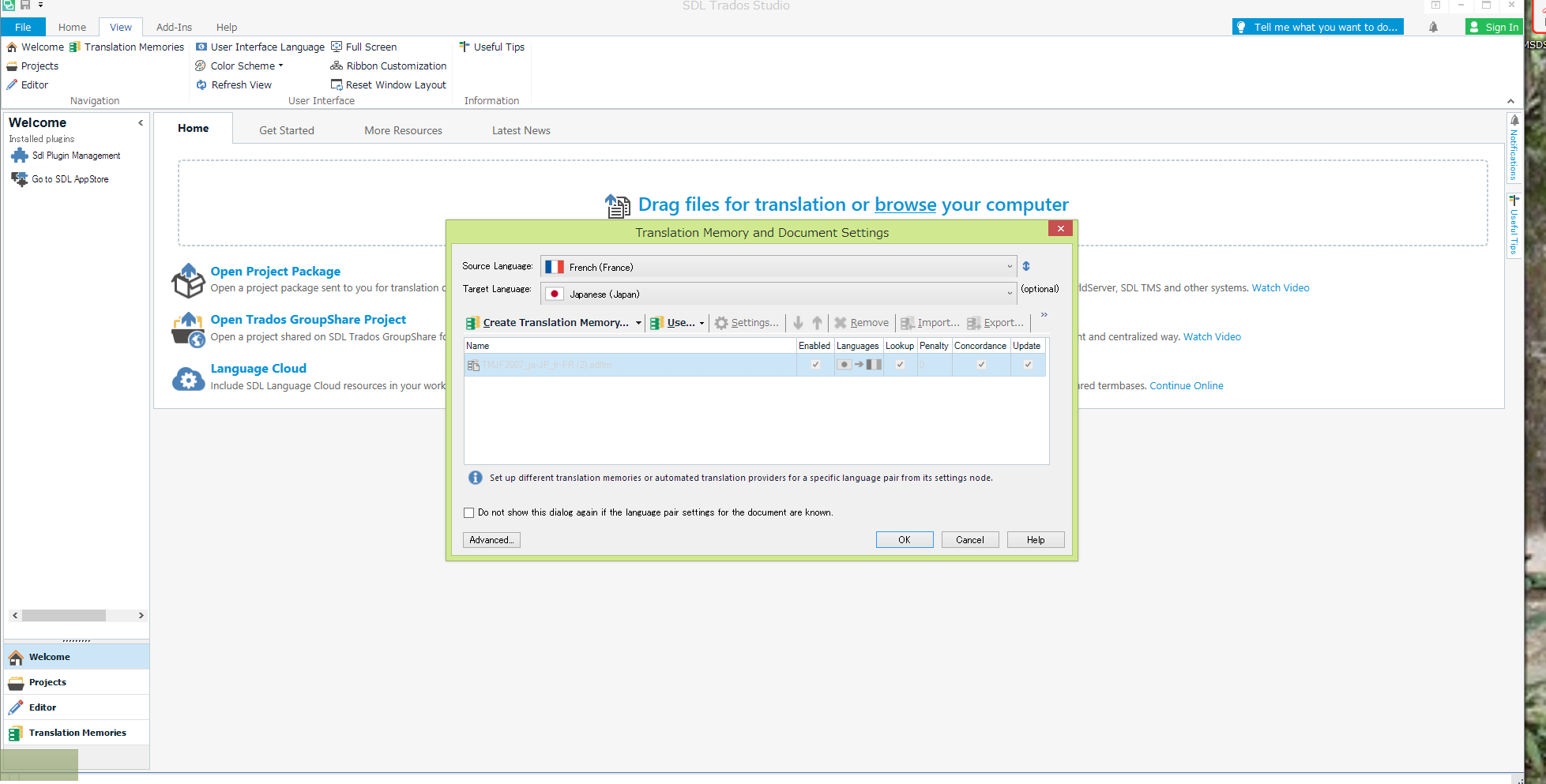
Task: Open Projects view from the ribbon
Action: 32,66
